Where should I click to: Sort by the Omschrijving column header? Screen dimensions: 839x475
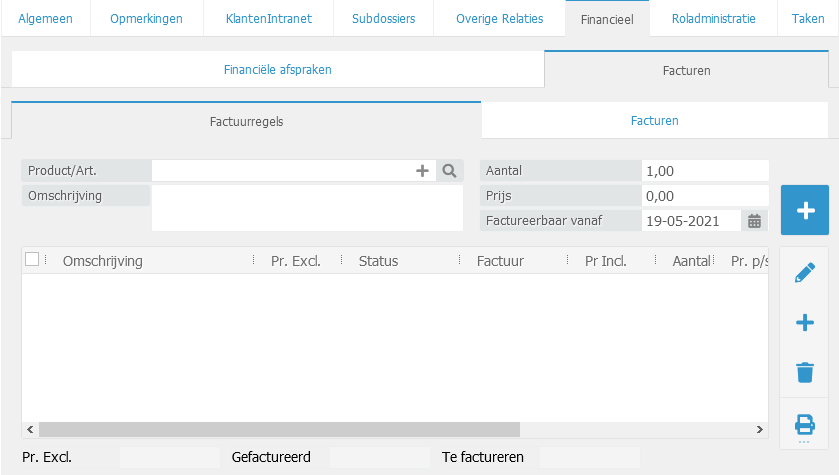102,261
